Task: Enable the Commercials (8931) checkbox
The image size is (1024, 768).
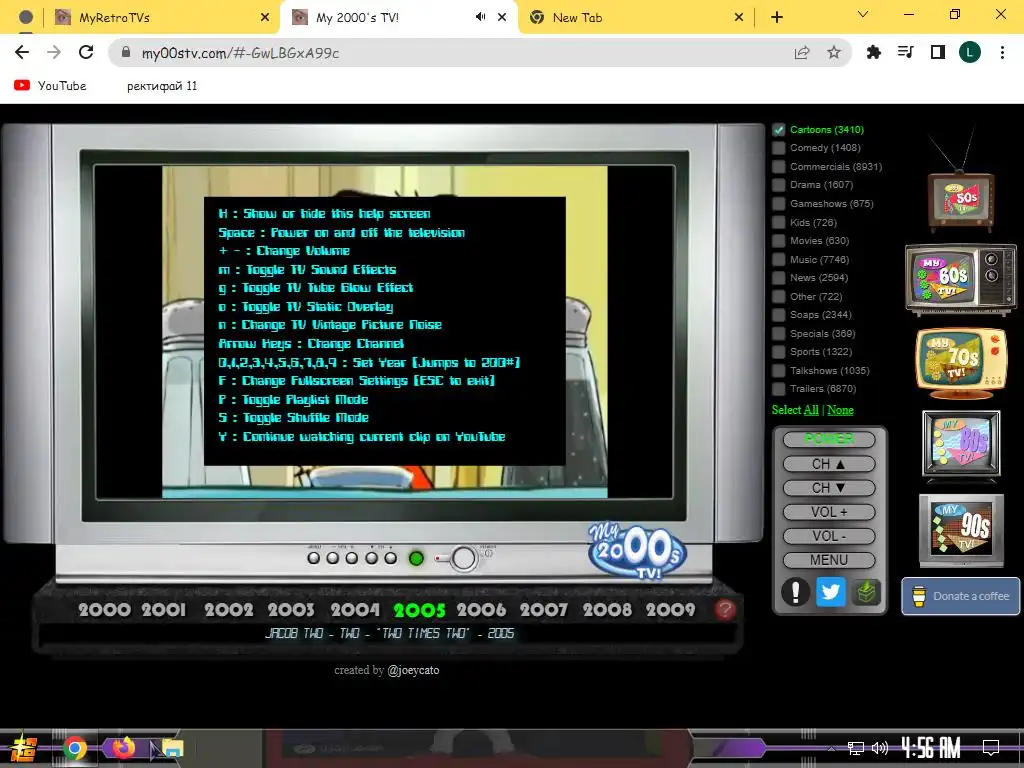Action: [778, 167]
